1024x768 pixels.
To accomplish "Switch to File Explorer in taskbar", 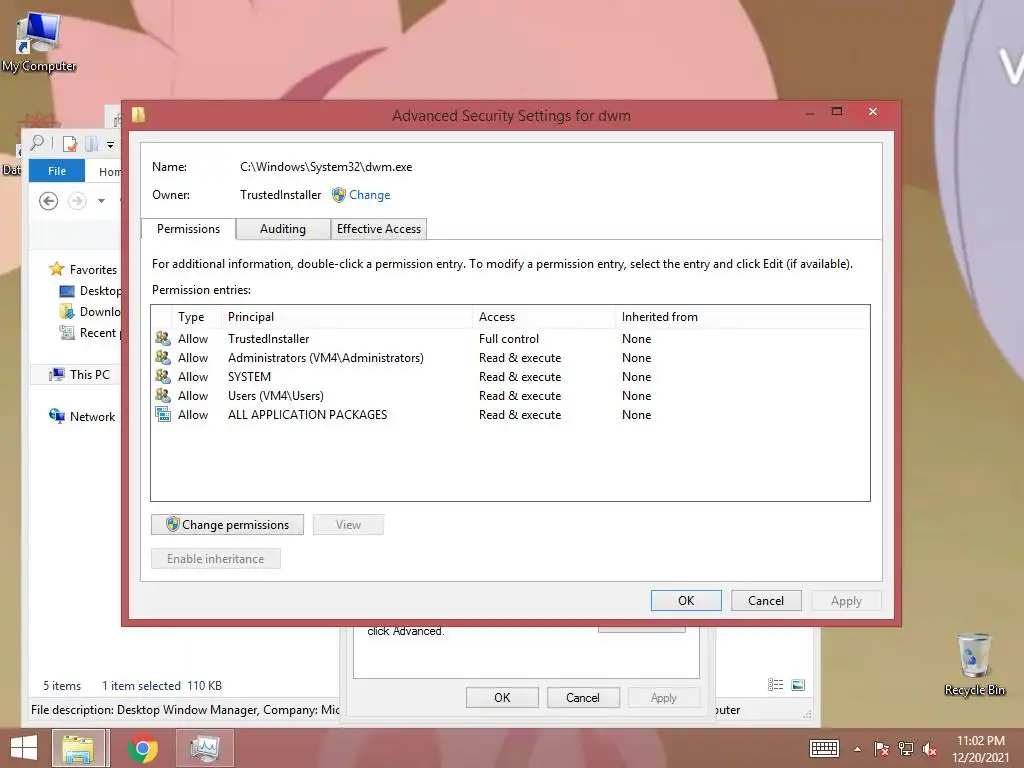I will (78, 748).
